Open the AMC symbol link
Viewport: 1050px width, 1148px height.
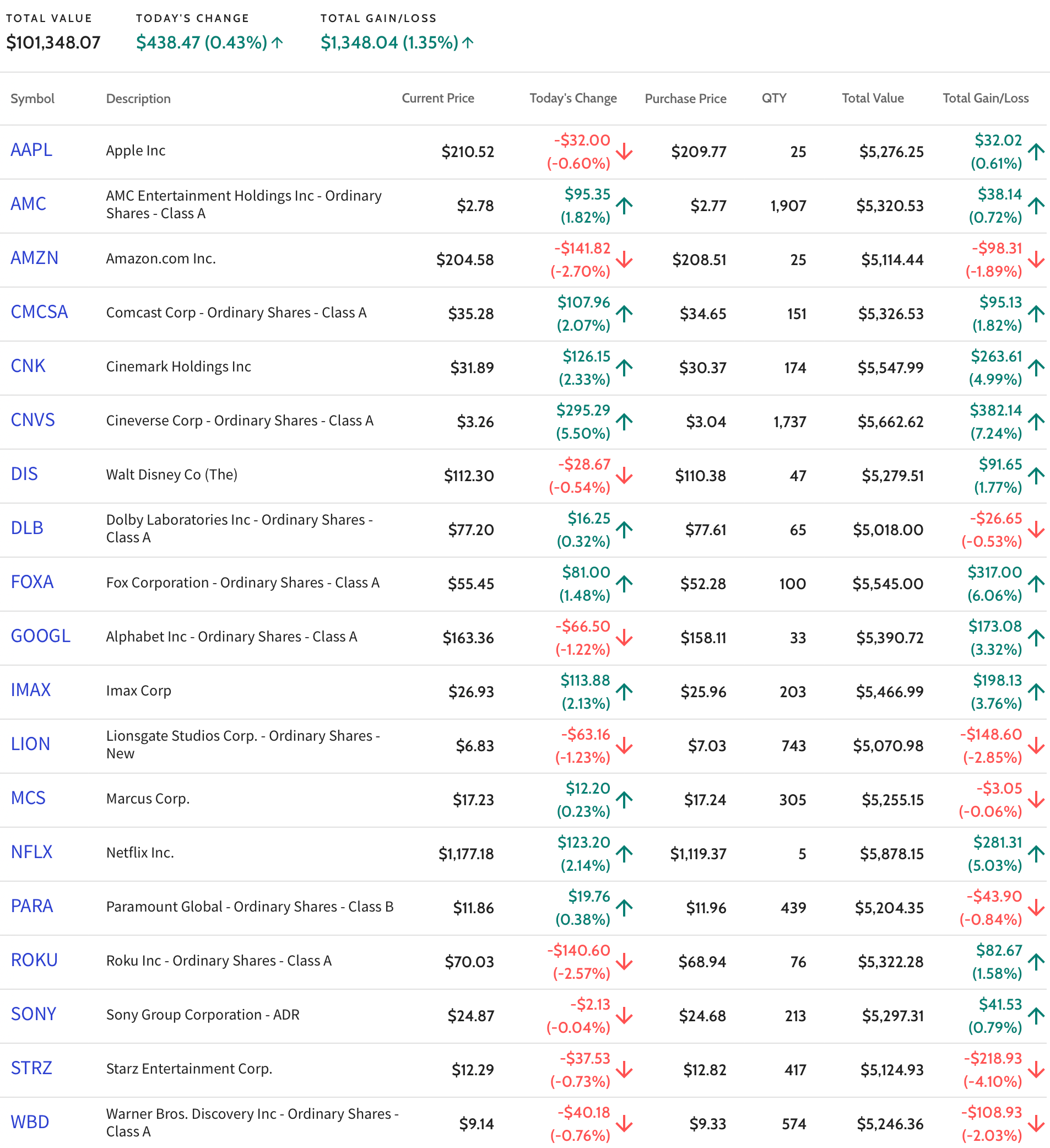tap(29, 204)
